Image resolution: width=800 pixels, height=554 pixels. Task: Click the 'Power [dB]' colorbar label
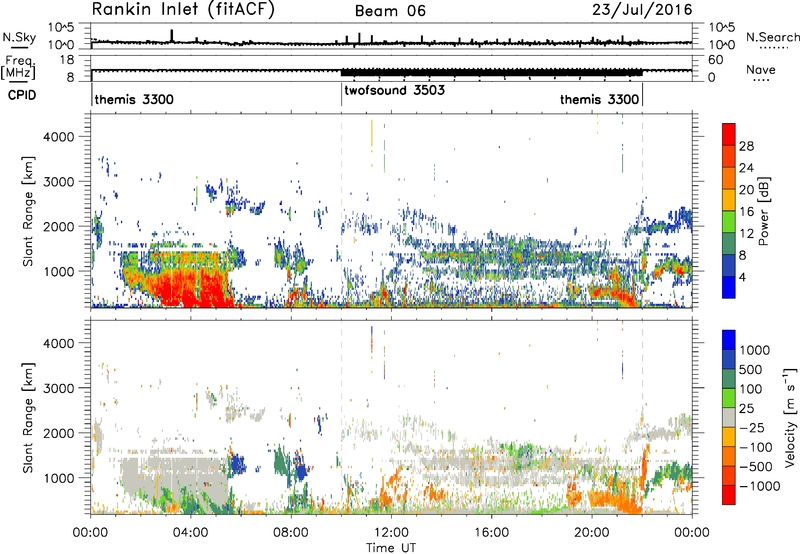(763, 211)
